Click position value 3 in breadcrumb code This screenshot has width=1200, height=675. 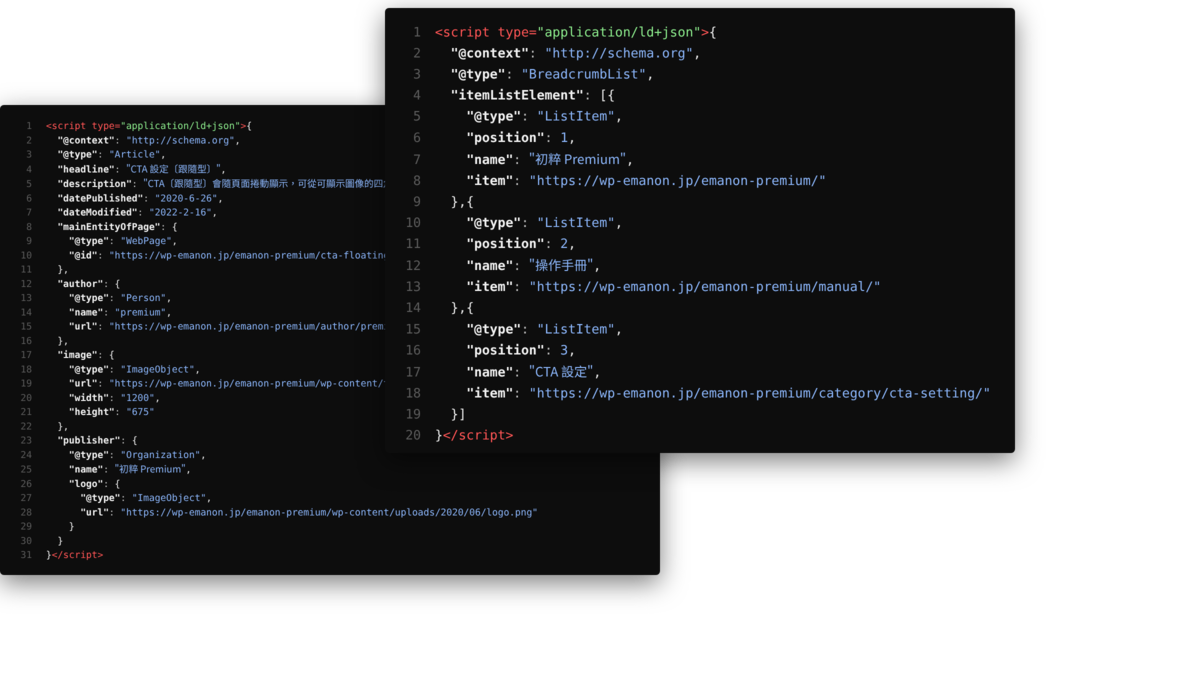pyautogui.click(x=564, y=350)
